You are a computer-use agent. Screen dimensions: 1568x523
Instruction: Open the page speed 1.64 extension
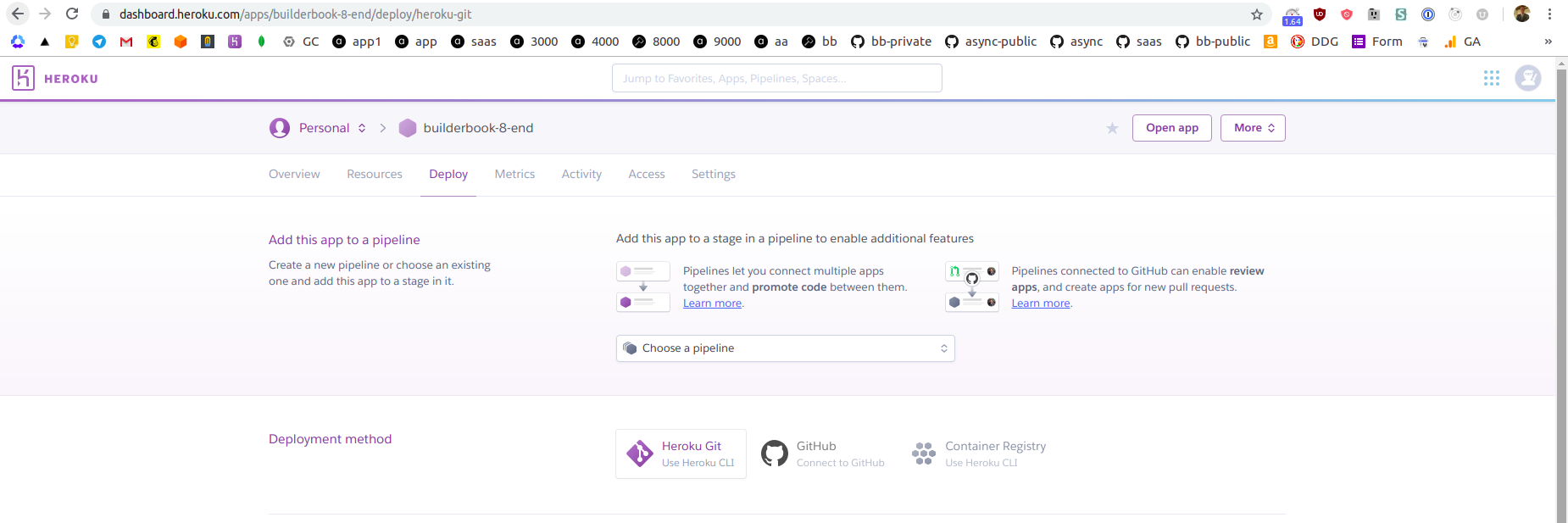pos(1293,16)
